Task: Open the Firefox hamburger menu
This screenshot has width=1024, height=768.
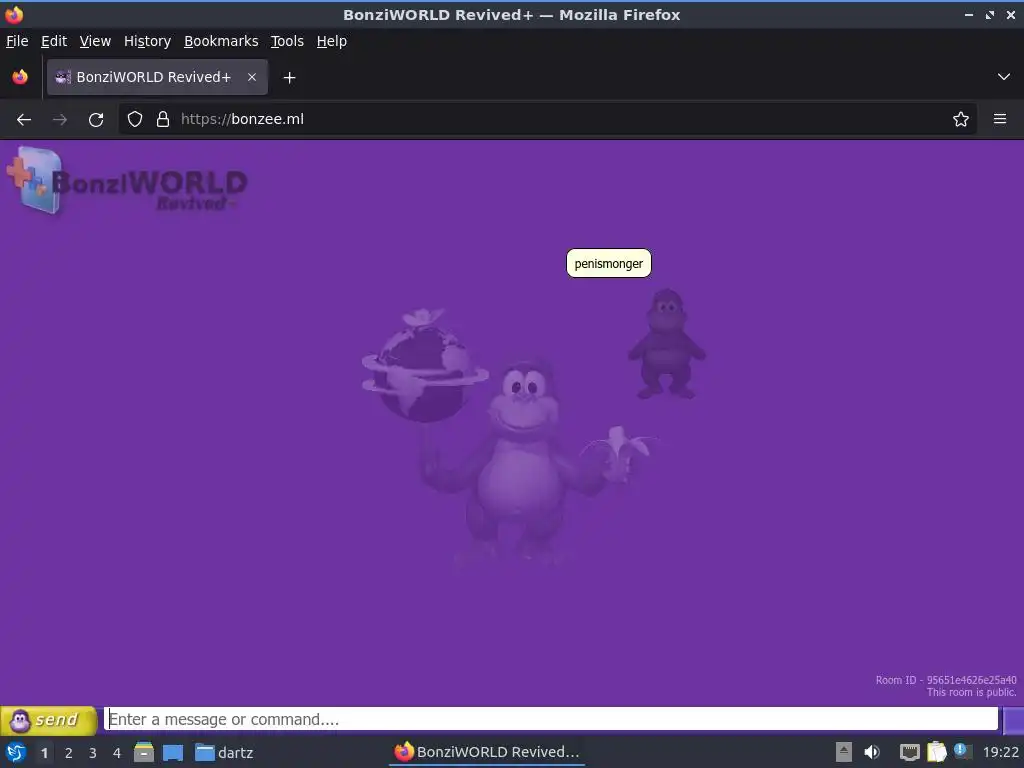Action: click(x=1000, y=120)
